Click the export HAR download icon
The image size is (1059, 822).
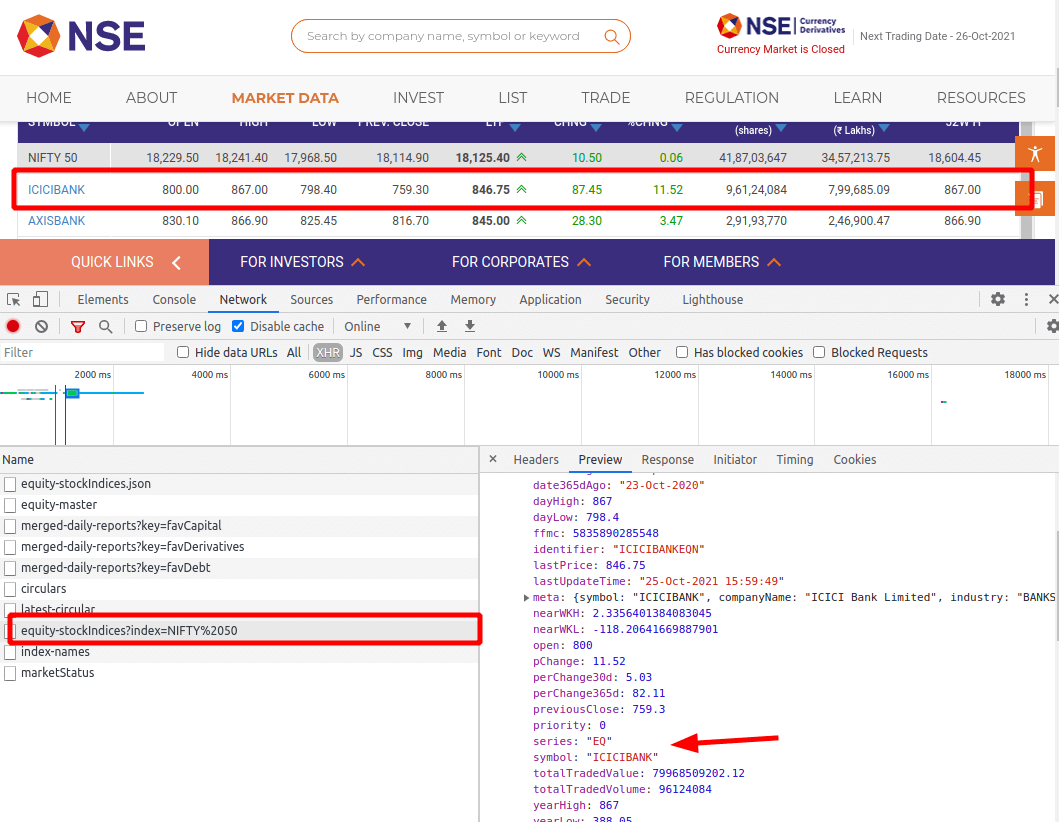pyautogui.click(x=470, y=326)
